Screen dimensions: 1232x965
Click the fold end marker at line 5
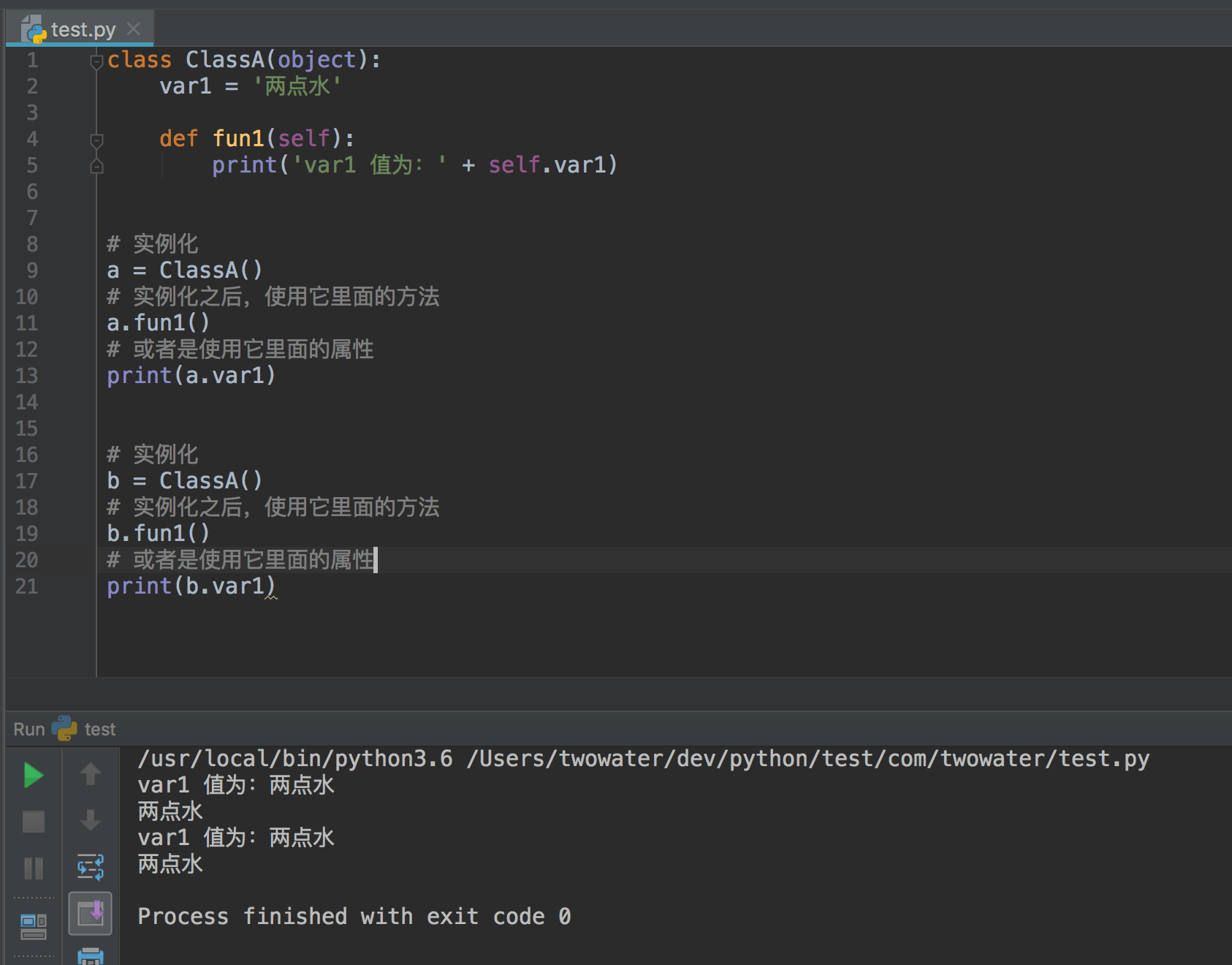(96, 166)
